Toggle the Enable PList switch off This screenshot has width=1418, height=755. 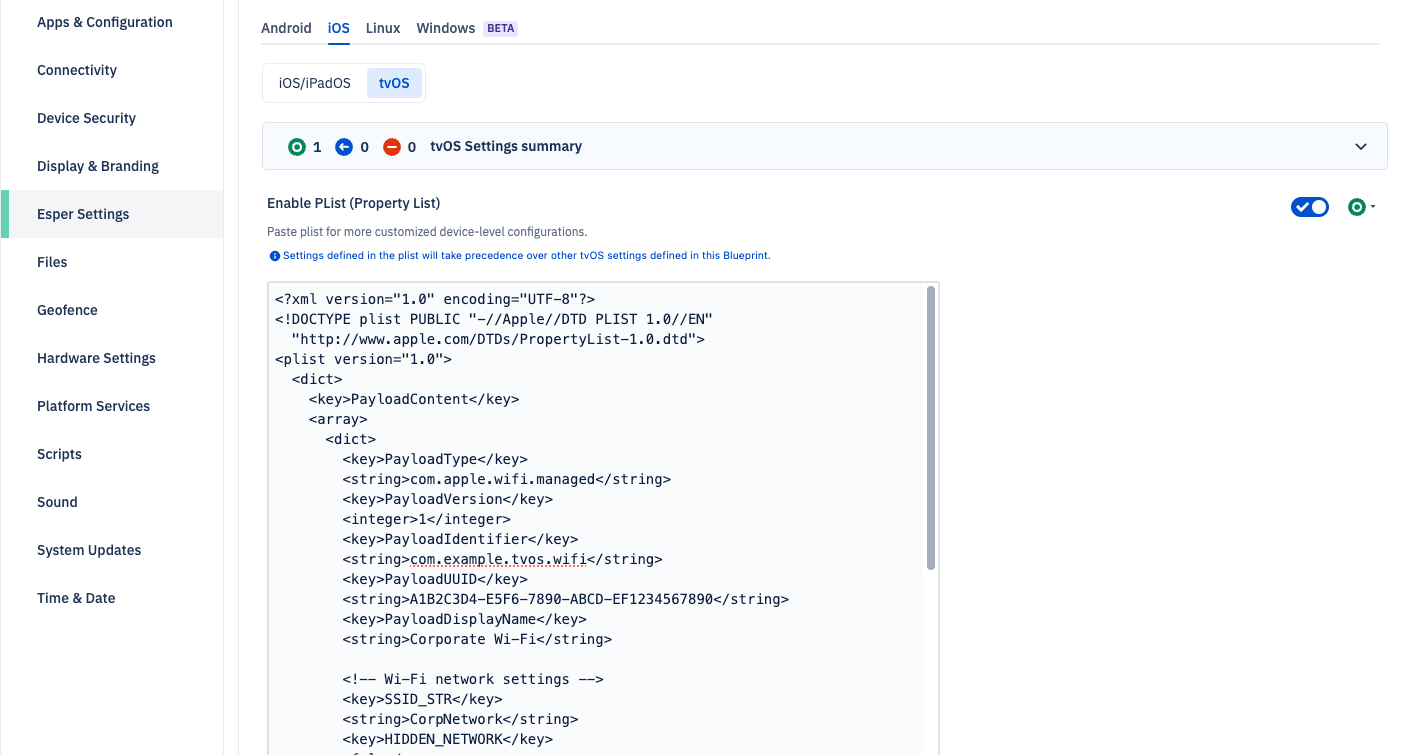(1310, 207)
